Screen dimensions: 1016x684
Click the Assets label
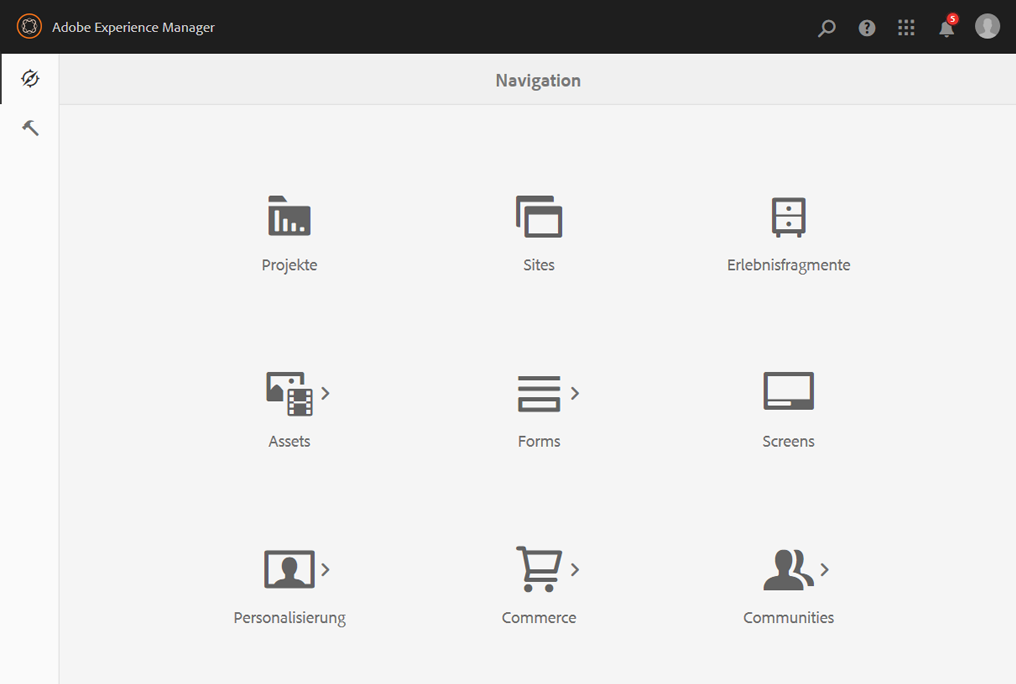[289, 442]
